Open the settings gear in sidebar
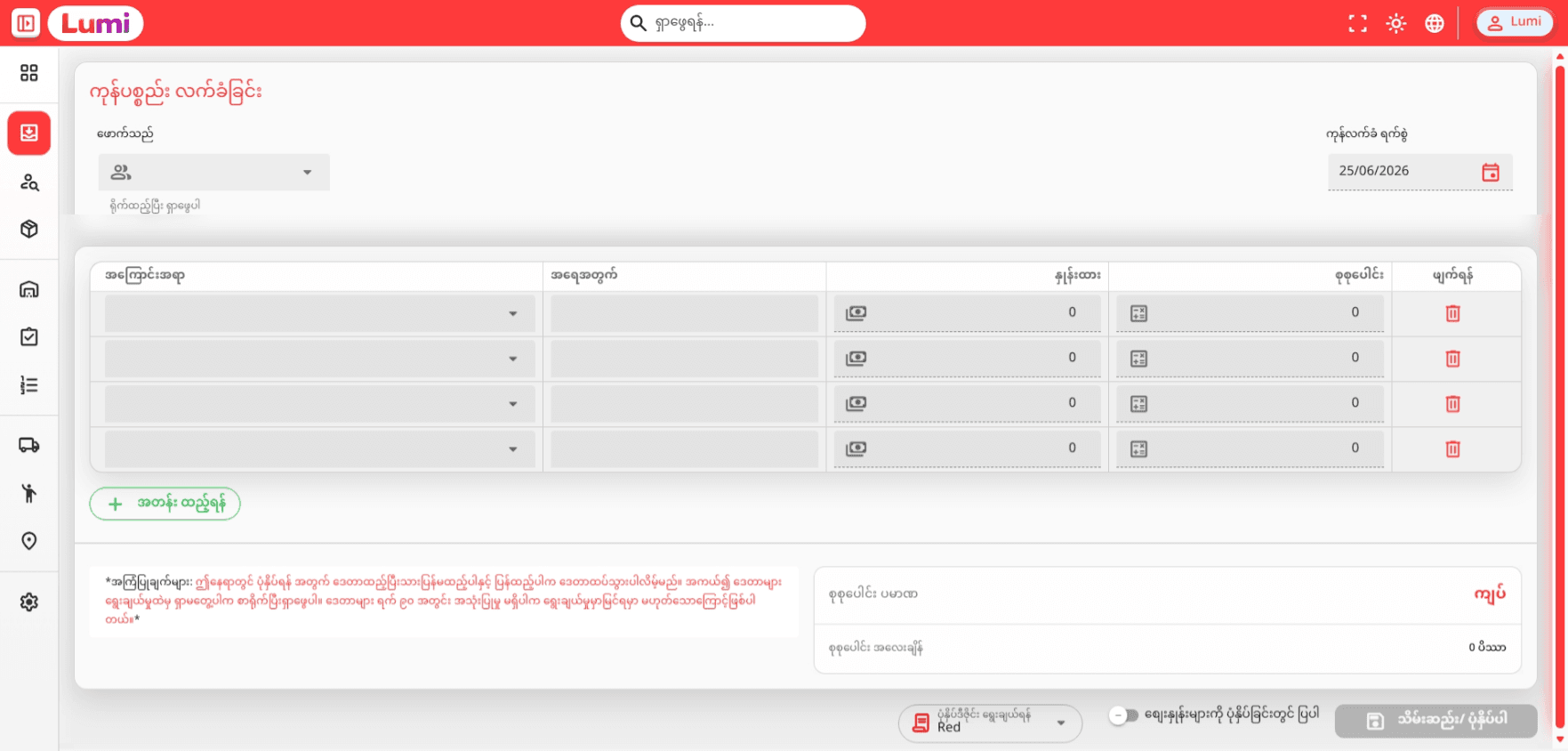 29,602
